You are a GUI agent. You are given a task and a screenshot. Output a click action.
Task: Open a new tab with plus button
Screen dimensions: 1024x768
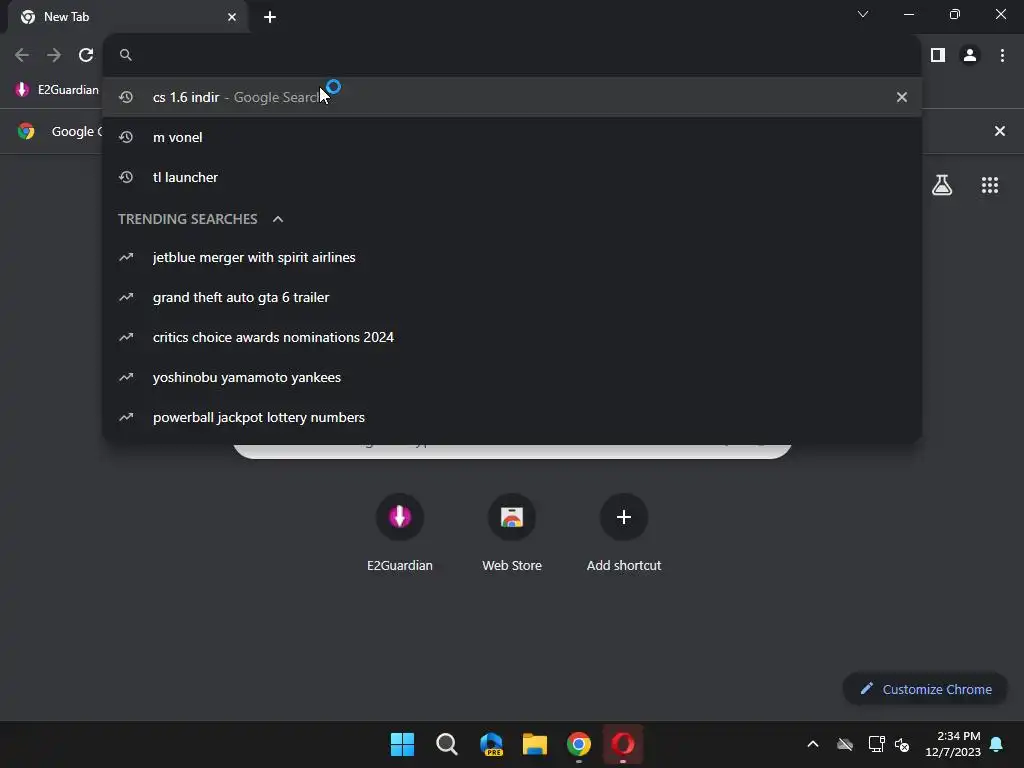pos(270,17)
